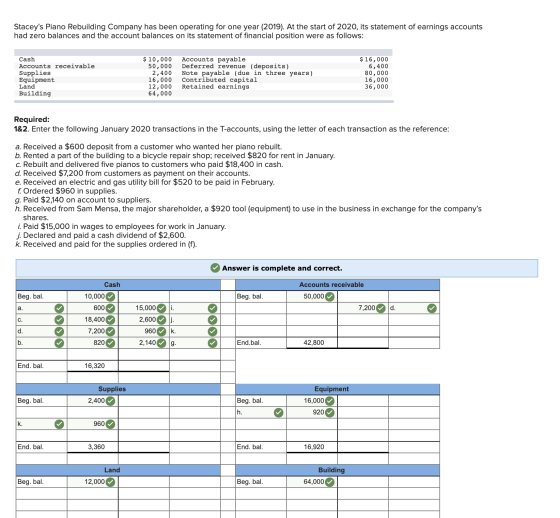This screenshot has height=518, width=560.
Task: Click the checkmark next to Supplies 2,400 beginning balance
Action: 111,401
